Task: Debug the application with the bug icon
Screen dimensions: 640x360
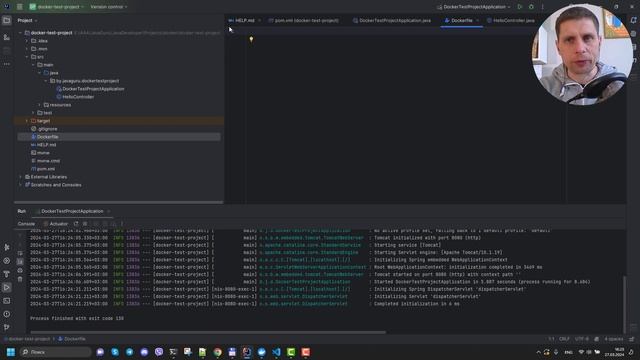Action: pyautogui.click(x=531, y=7)
